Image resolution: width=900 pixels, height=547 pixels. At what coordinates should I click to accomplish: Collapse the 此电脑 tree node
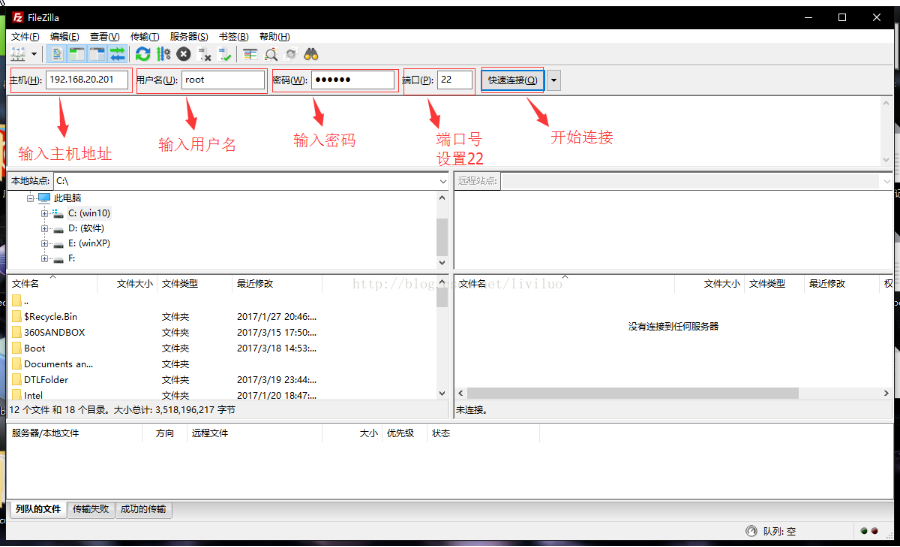pyautogui.click(x=30, y=198)
